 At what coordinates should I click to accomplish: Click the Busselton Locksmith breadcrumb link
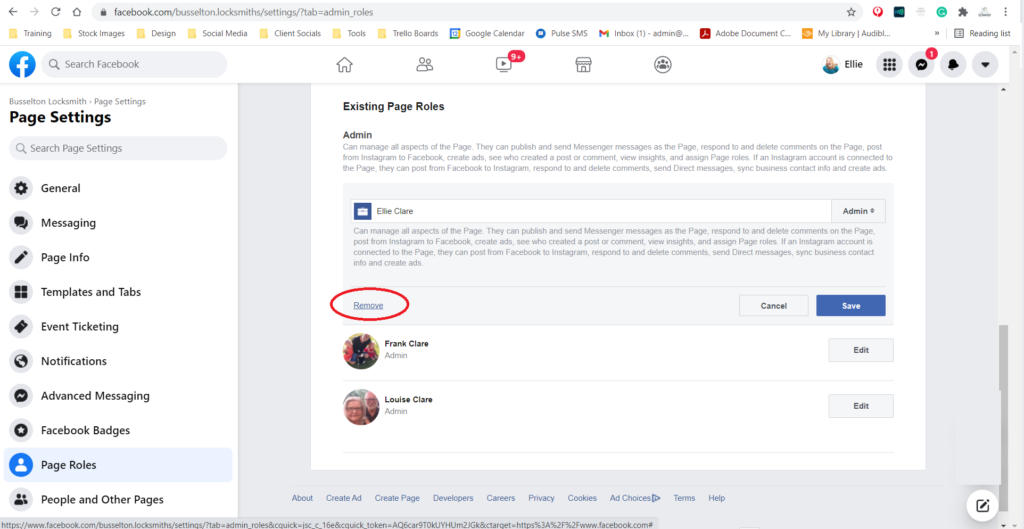point(48,102)
